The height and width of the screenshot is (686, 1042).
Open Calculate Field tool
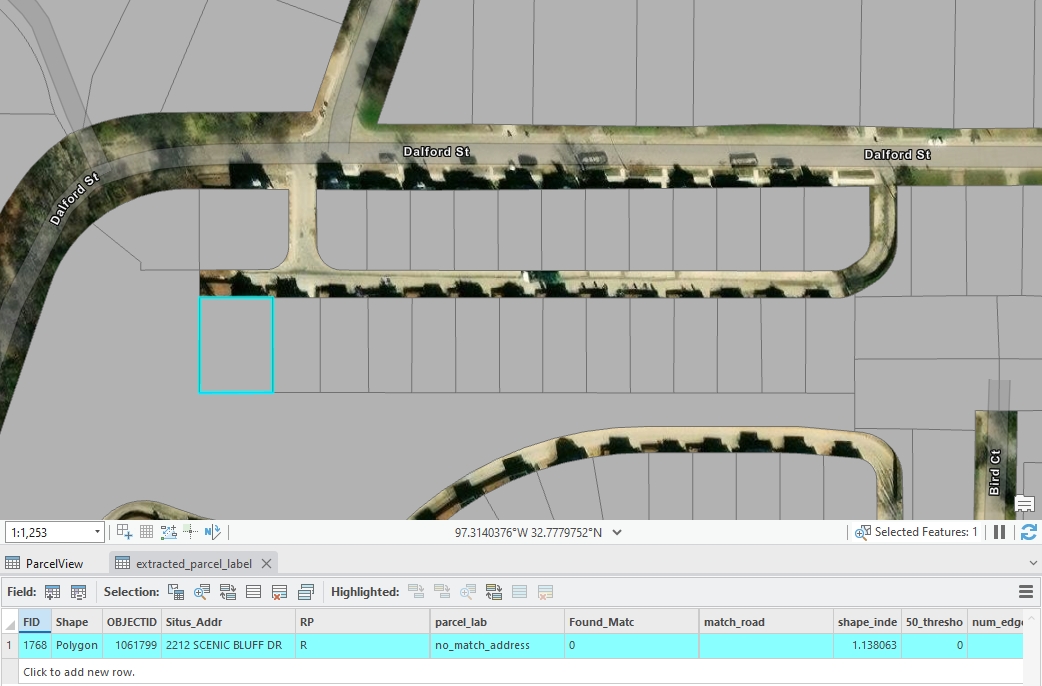(x=78, y=592)
